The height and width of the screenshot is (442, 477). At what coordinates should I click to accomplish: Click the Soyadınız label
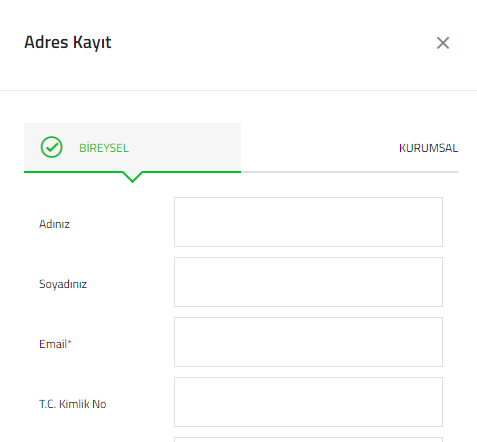pos(63,284)
